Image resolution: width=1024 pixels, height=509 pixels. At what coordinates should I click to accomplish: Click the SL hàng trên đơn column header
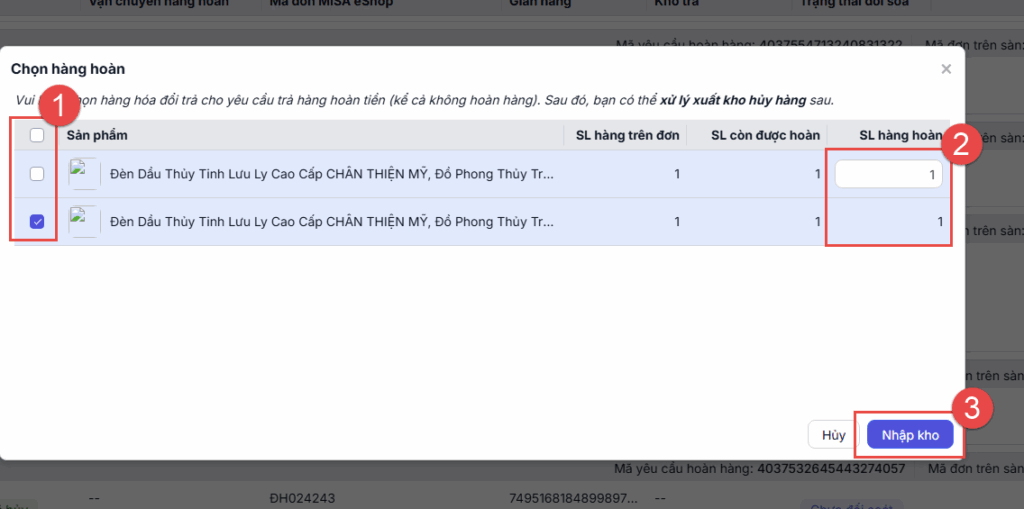point(627,135)
